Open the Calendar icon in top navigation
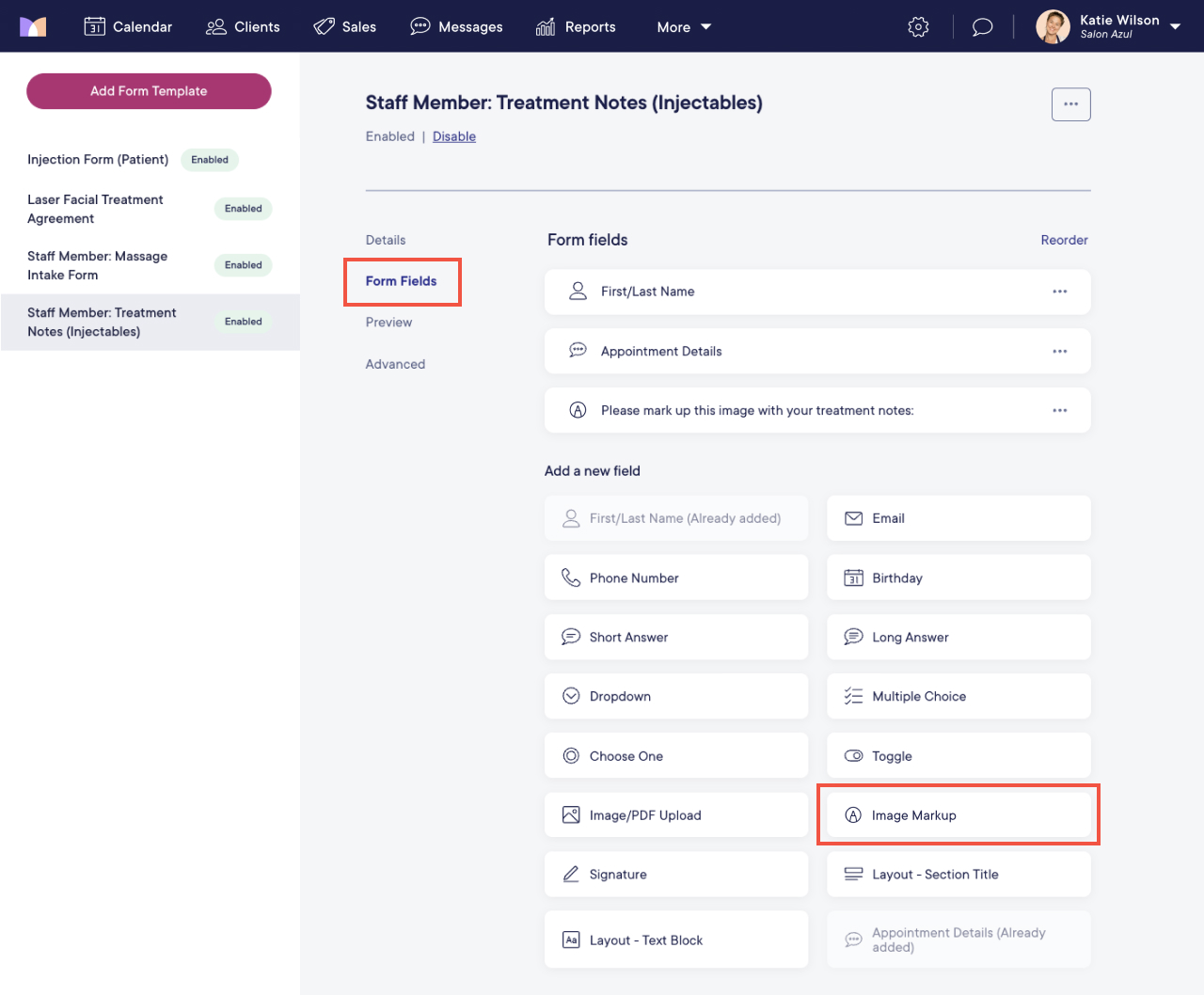The height and width of the screenshot is (995, 1204). [x=95, y=26]
